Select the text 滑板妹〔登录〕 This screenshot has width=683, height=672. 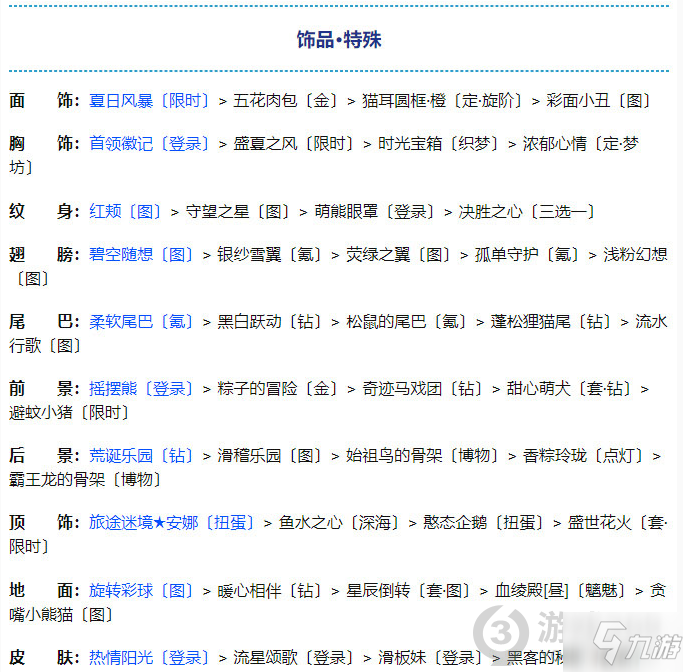coord(431,658)
